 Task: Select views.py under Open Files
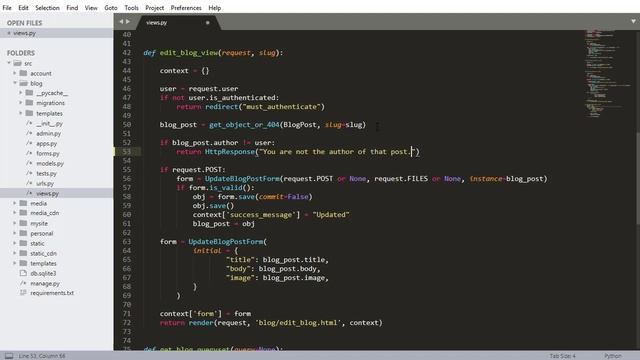tap(56, 33)
